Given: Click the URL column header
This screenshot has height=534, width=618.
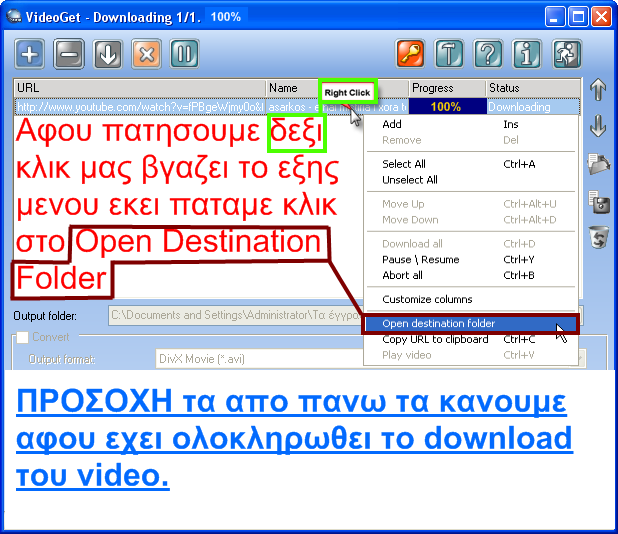Looking at the screenshot, I should (140, 88).
